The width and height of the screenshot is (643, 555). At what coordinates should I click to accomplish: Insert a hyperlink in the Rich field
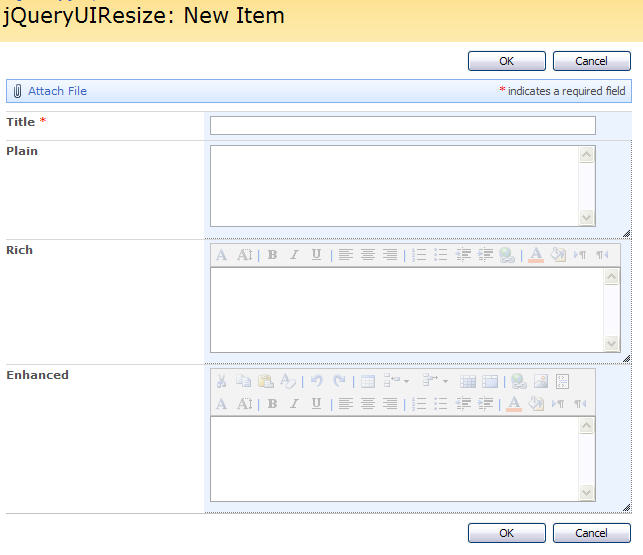click(x=508, y=255)
